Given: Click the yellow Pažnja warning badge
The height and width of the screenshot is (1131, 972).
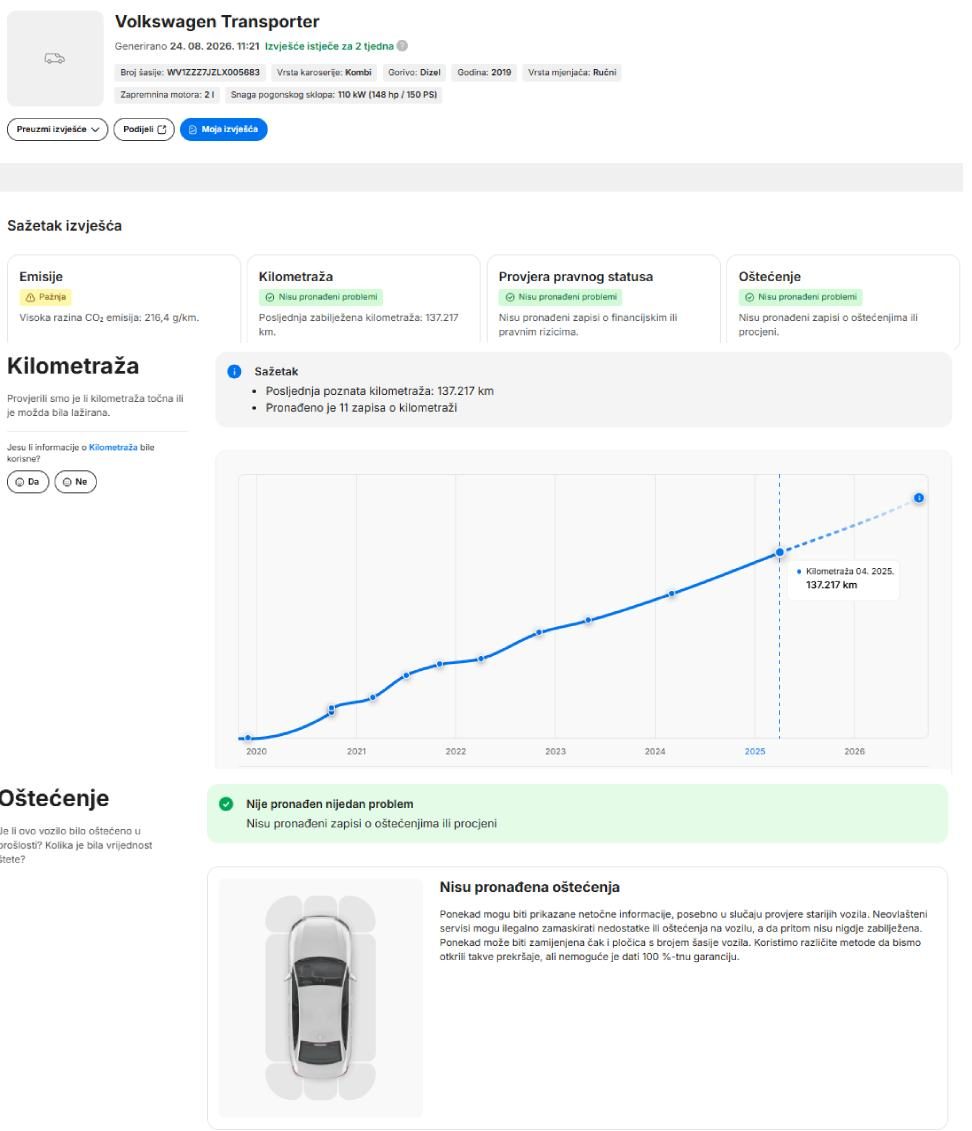Looking at the screenshot, I should click(45, 297).
